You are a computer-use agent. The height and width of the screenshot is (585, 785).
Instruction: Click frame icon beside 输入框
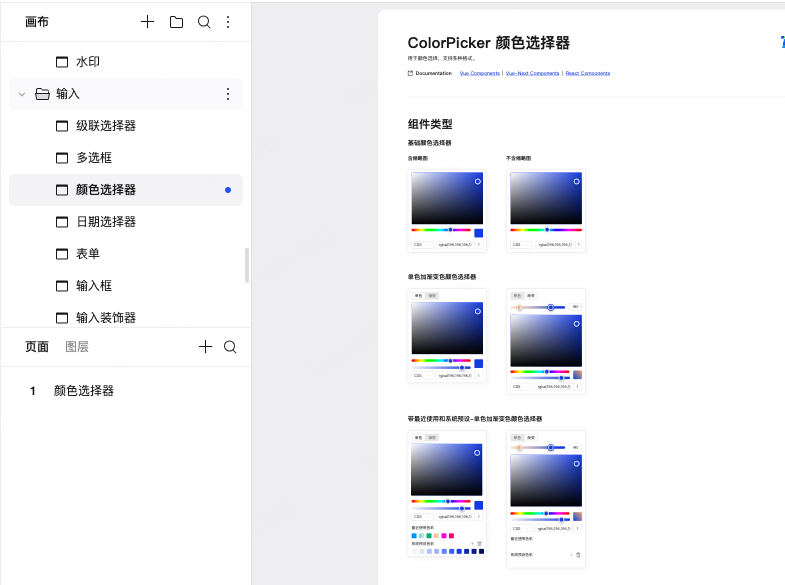pyautogui.click(x=62, y=286)
